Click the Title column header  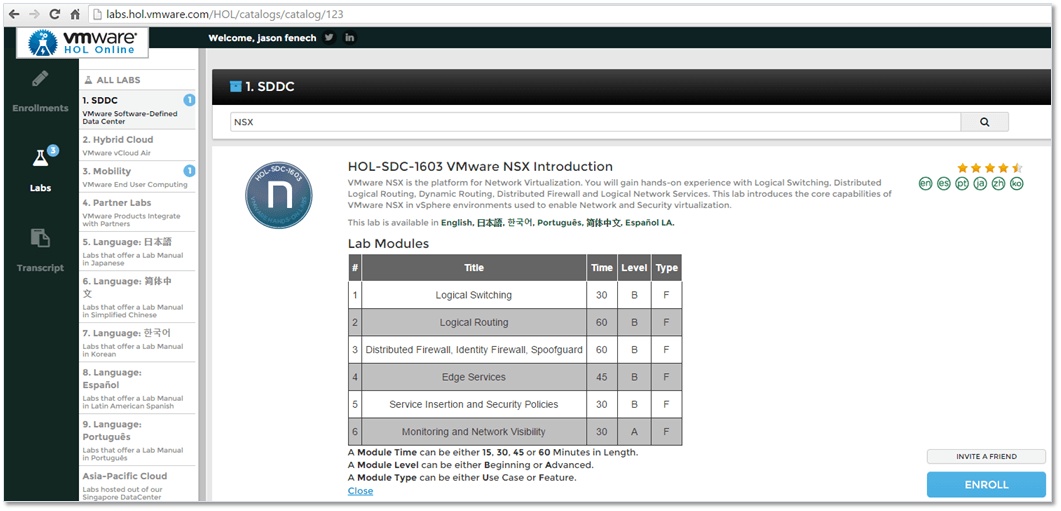point(474,268)
